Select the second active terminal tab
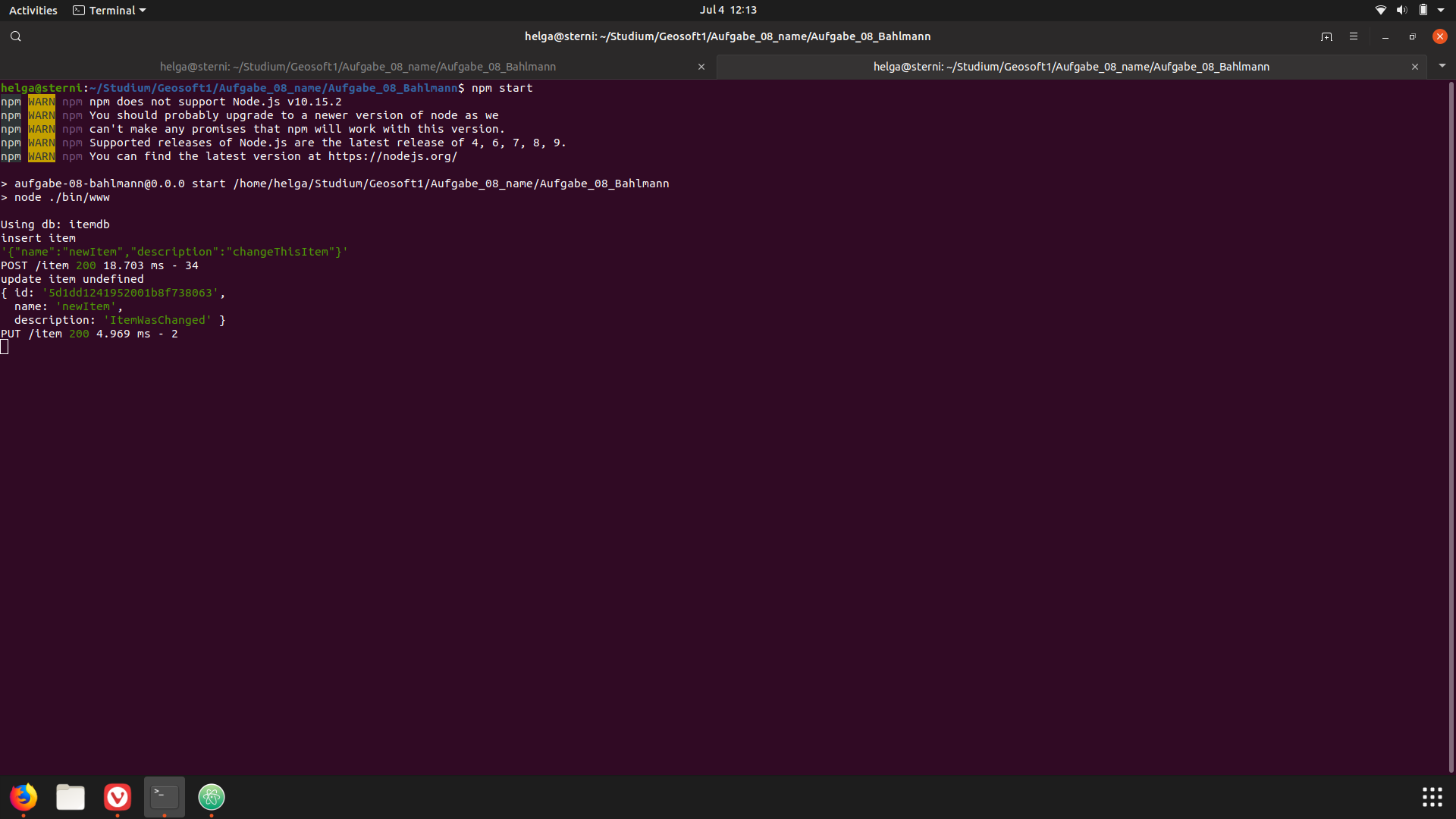This screenshot has height=819, width=1456. 1071,67
